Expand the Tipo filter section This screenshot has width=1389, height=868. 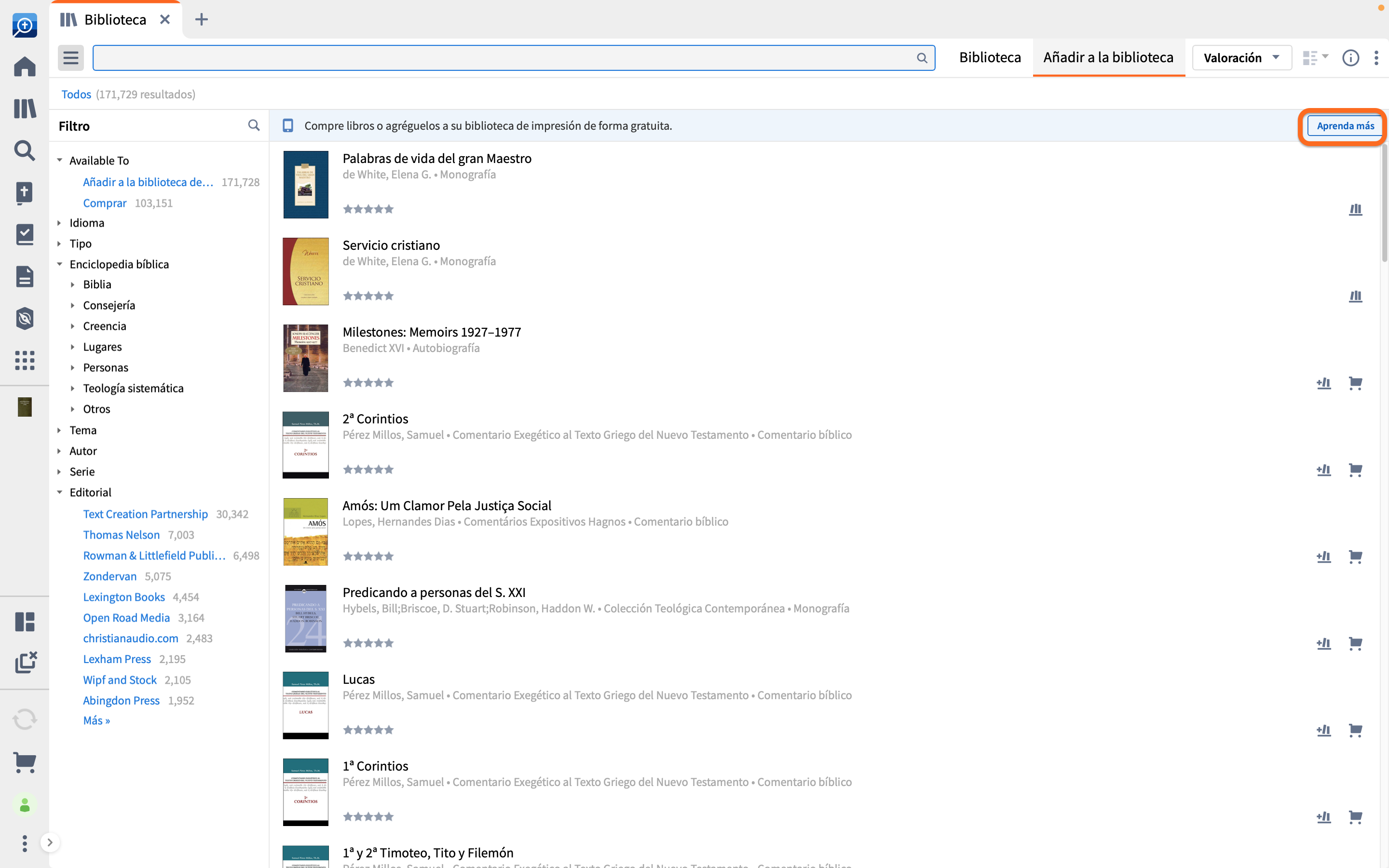tap(60, 244)
